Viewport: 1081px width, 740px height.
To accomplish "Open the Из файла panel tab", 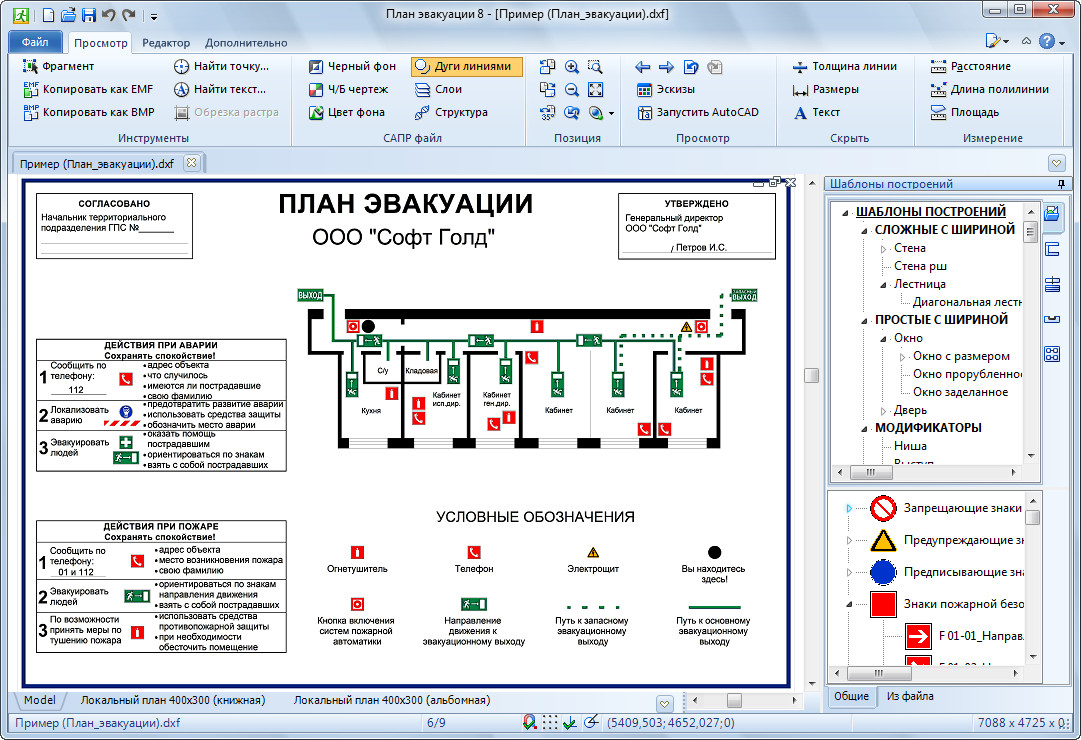I will click(x=910, y=696).
